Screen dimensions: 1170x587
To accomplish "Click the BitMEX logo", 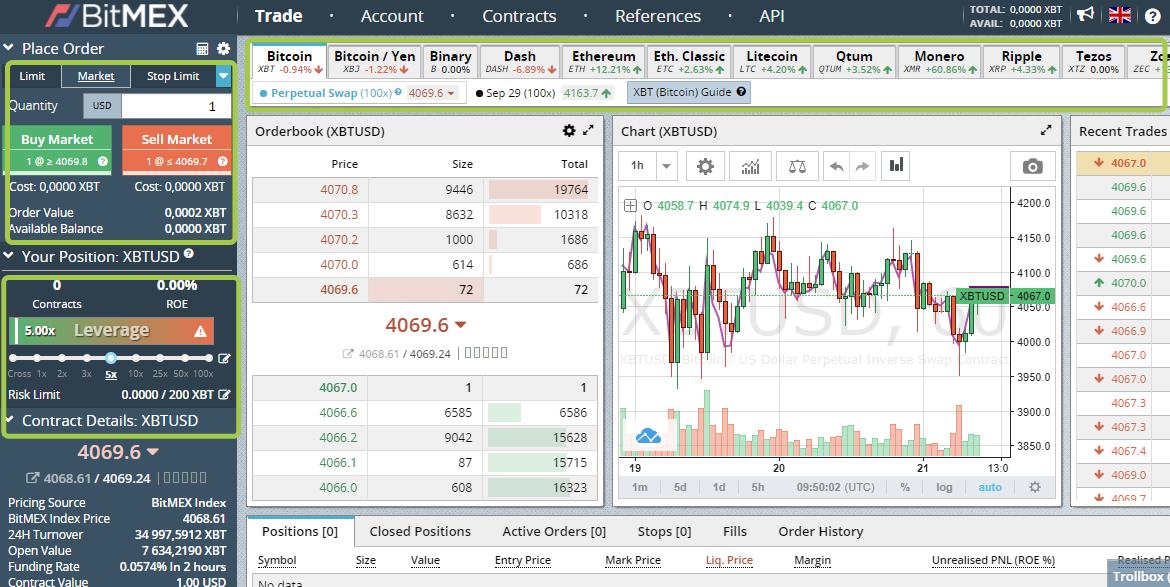I will (x=116, y=15).
